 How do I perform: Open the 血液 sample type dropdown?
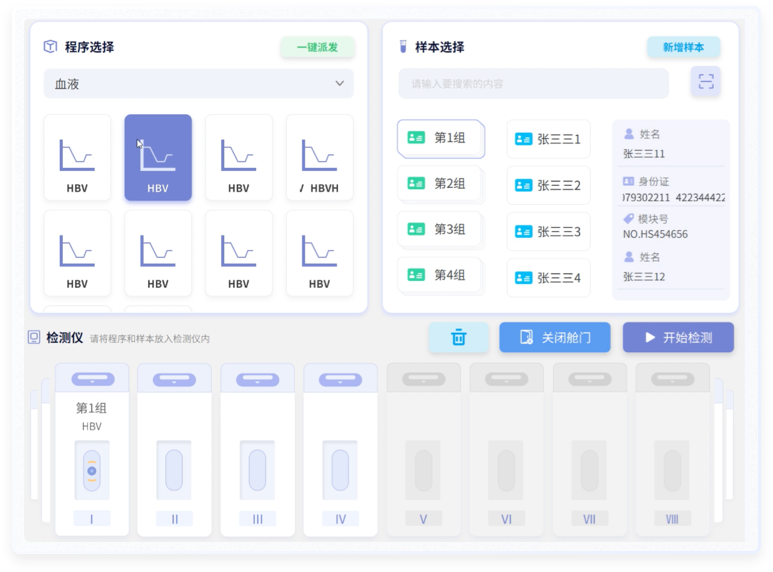199,83
